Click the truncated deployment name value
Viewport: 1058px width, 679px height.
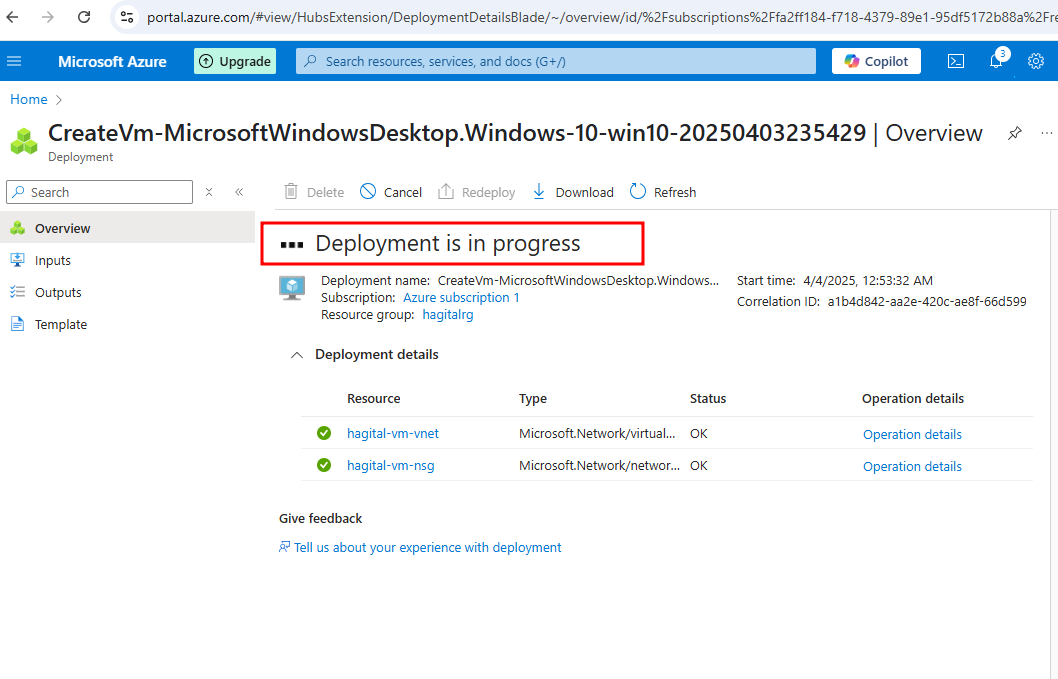(578, 281)
